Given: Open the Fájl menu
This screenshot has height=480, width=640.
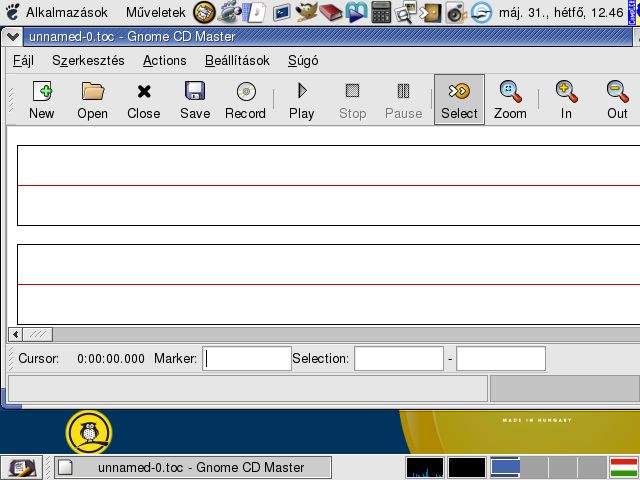Looking at the screenshot, I should (x=23, y=60).
